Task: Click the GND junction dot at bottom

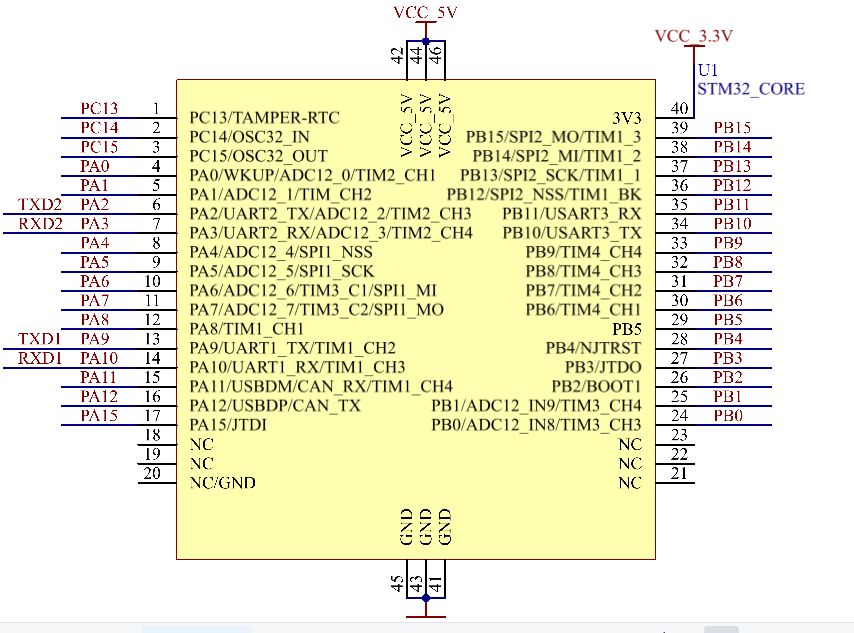Action: [x=426, y=598]
